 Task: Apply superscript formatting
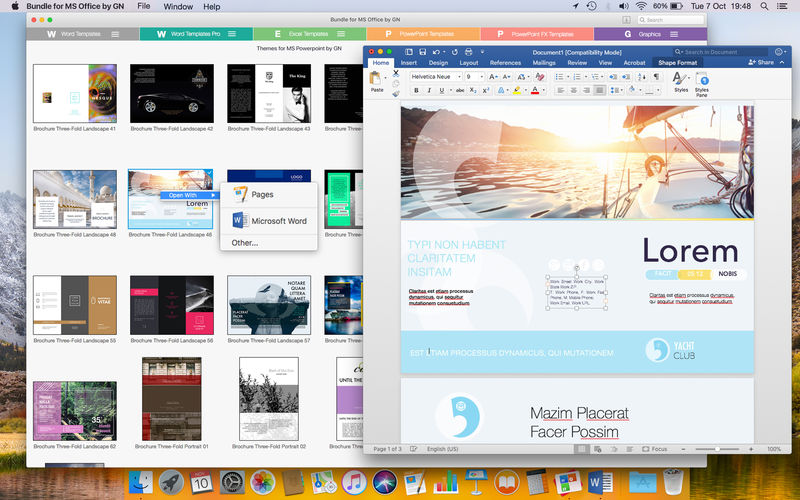486,90
